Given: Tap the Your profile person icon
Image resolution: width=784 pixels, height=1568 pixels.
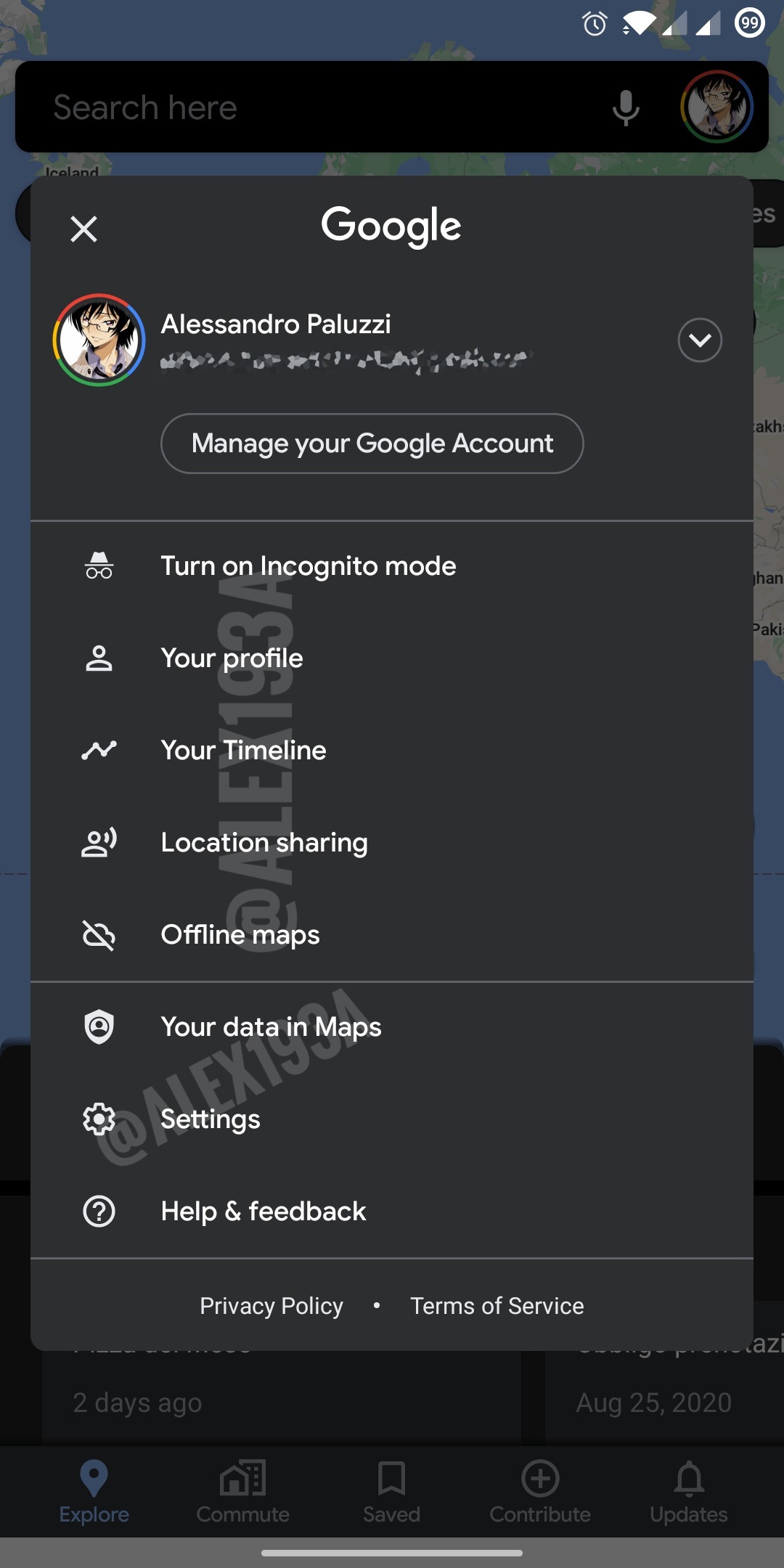Looking at the screenshot, I should click(x=99, y=658).
